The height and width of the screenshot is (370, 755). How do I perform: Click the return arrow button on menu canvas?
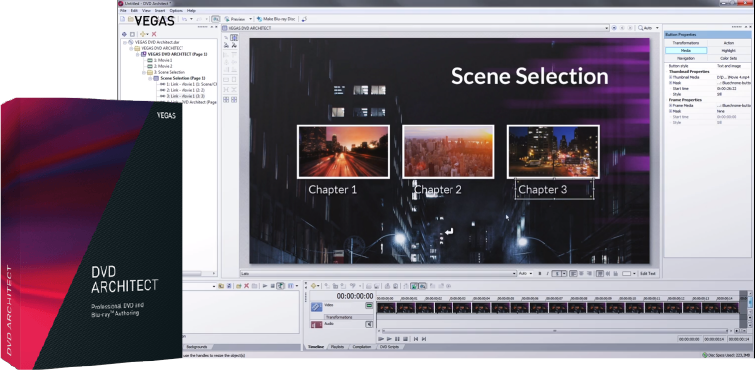pyautogui.click(x=449, y=233)
